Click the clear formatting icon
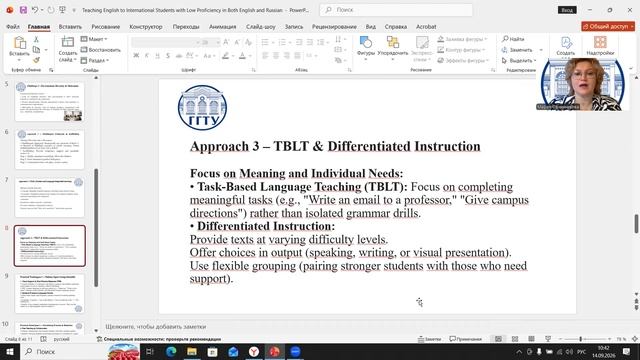 tap(248, 42)
